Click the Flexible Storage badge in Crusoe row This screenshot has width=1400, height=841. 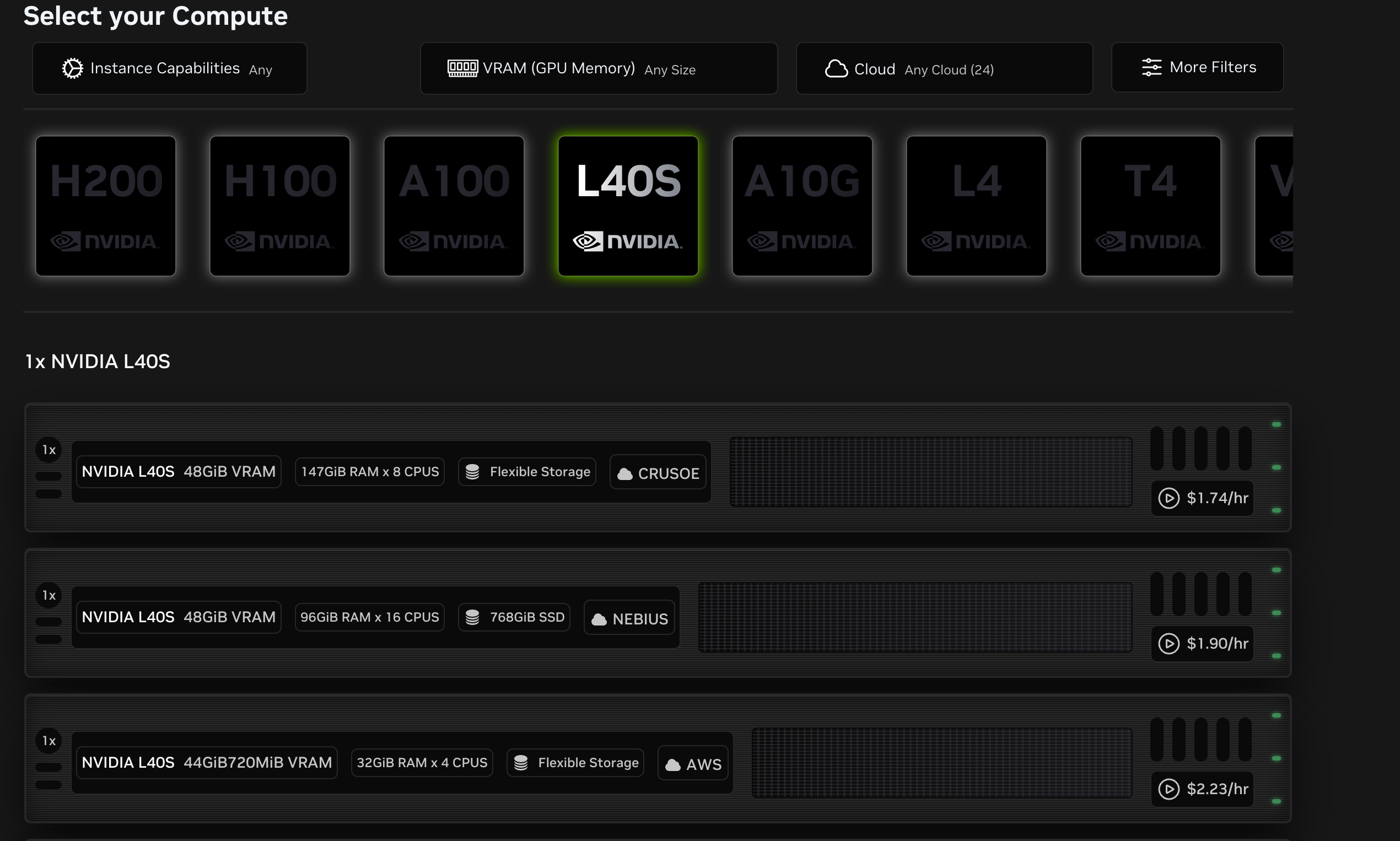pos(526,472)
